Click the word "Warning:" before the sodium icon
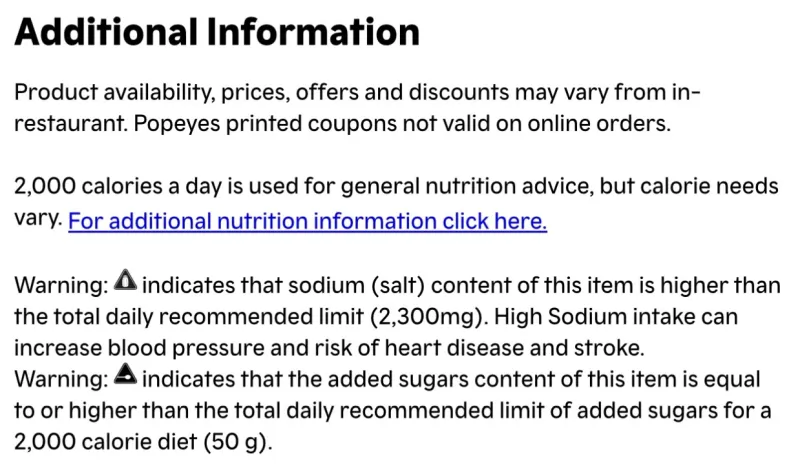 (x=60, y=285)
